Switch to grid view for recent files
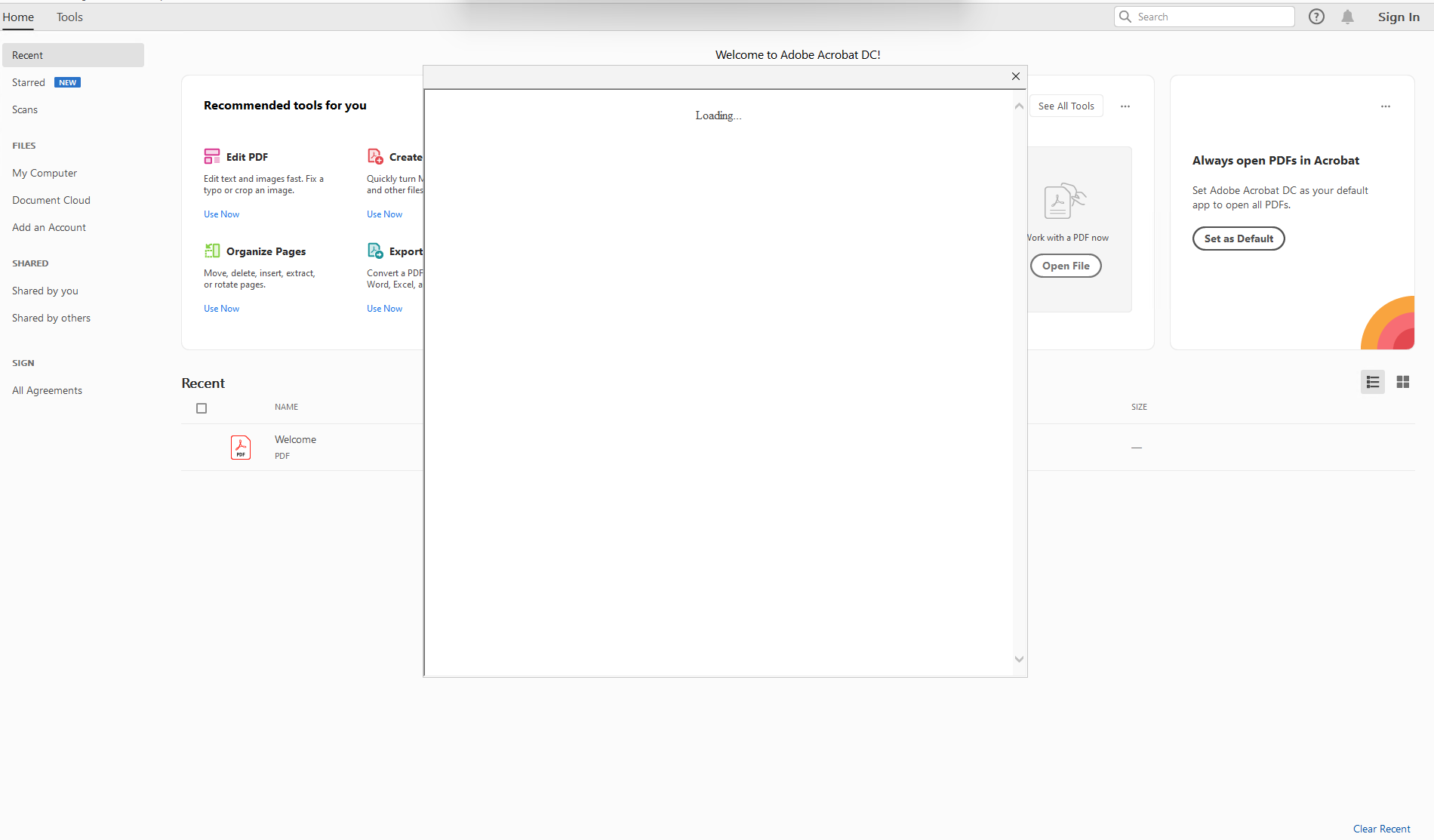1434x840 pixels. pos(1403,382)
